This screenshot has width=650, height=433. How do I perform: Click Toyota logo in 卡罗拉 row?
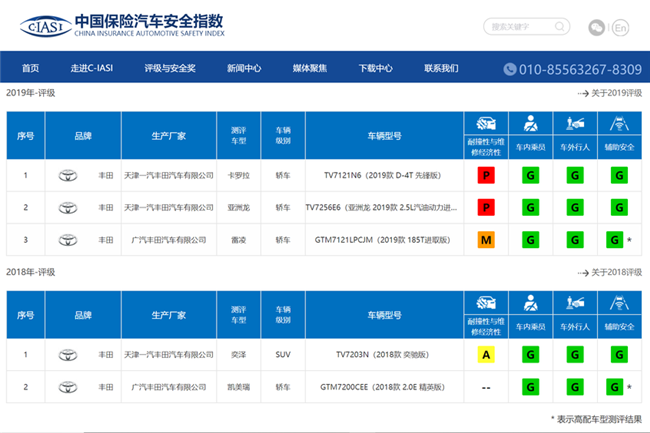[x=68, y=176]
